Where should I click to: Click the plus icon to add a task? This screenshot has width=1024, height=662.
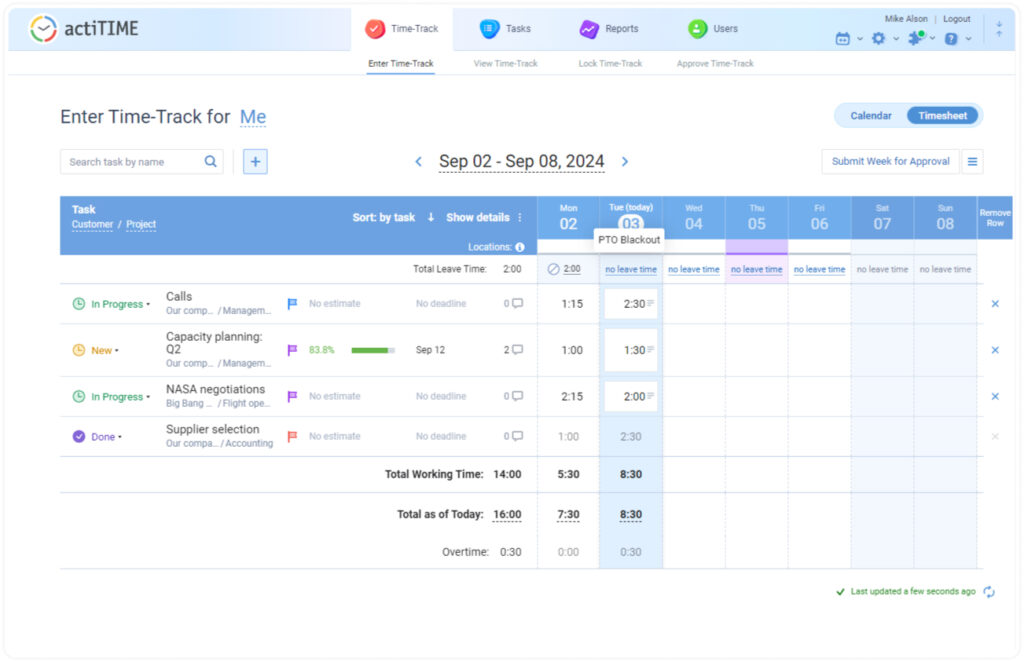point(255,162)
